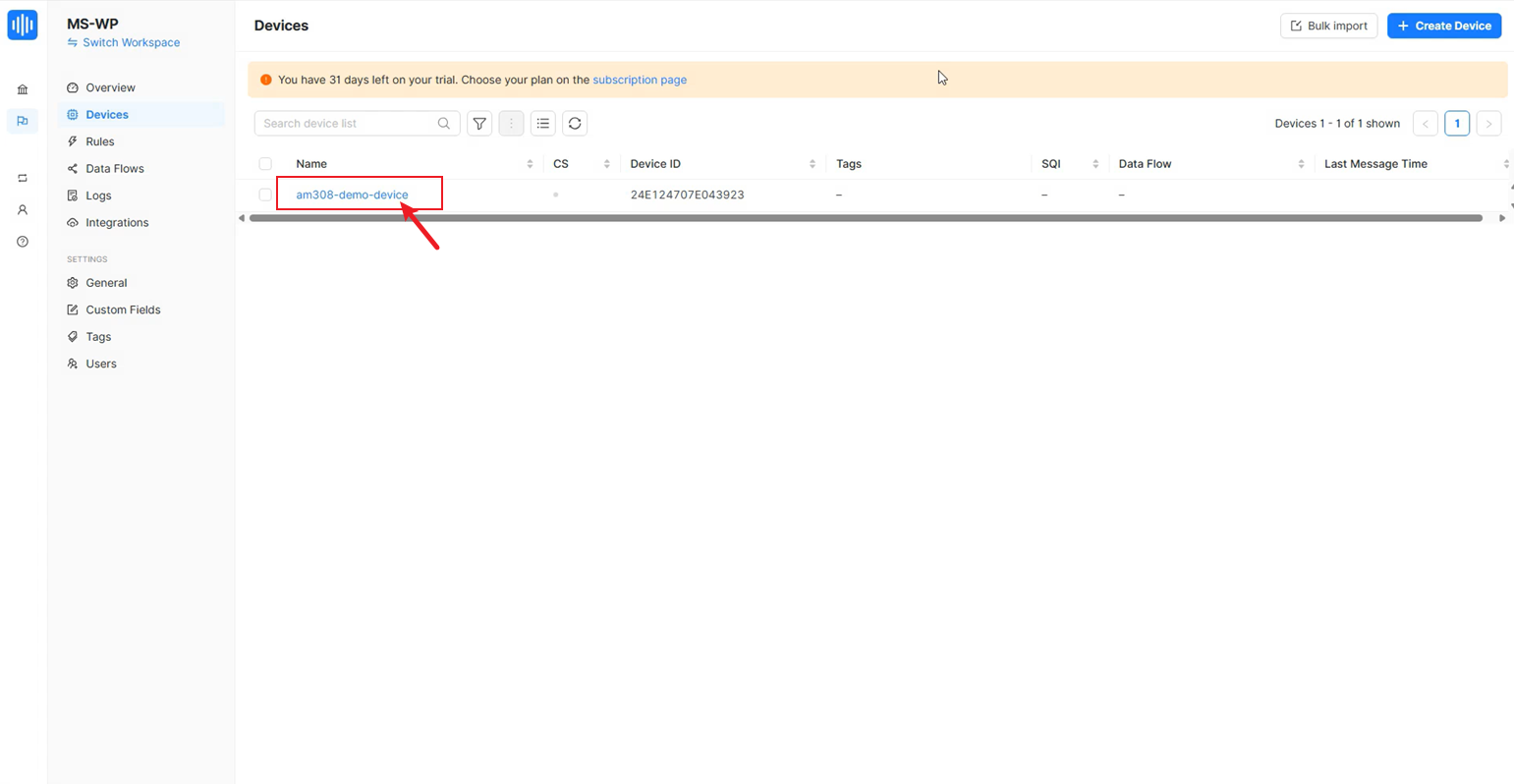Click the horizontal table scrollbar
The width and height of the screenshot is (1514, 784).
[x=866, y=218]
